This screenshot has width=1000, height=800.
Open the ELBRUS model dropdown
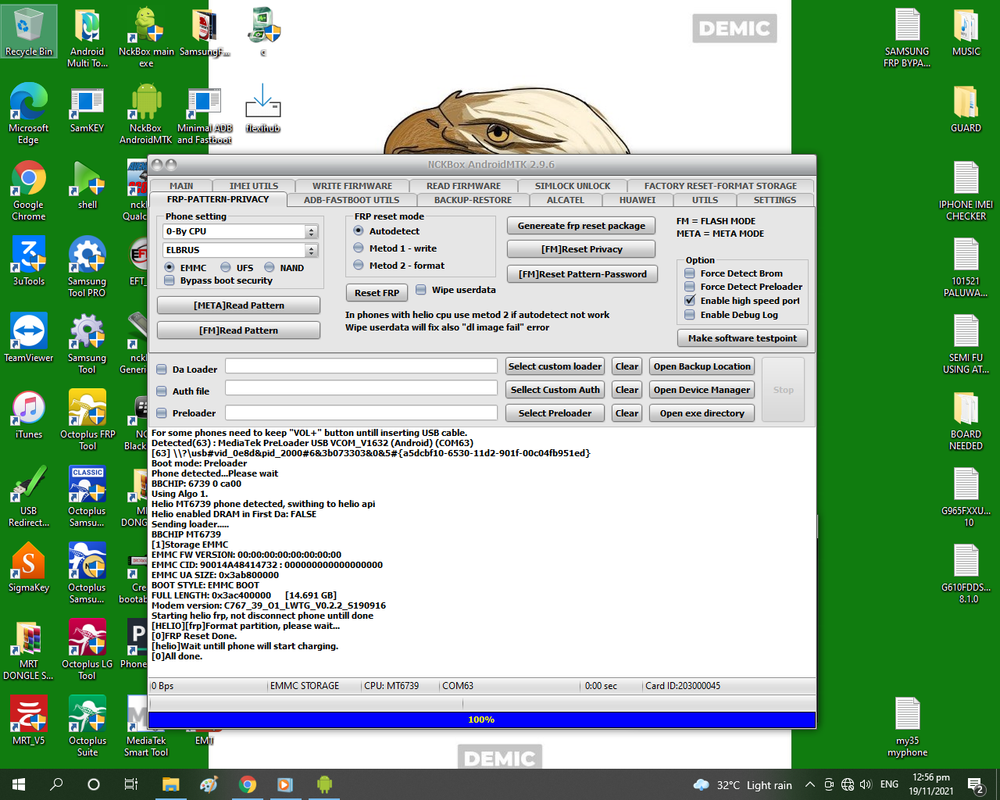tap(240, 250)
